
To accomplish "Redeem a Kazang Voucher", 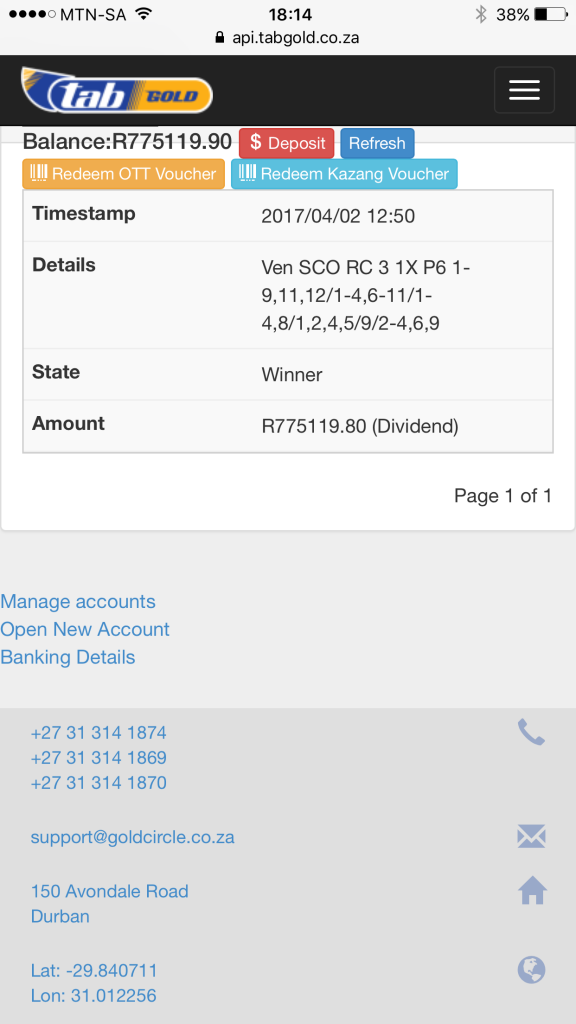I will [x=344, y=174].
